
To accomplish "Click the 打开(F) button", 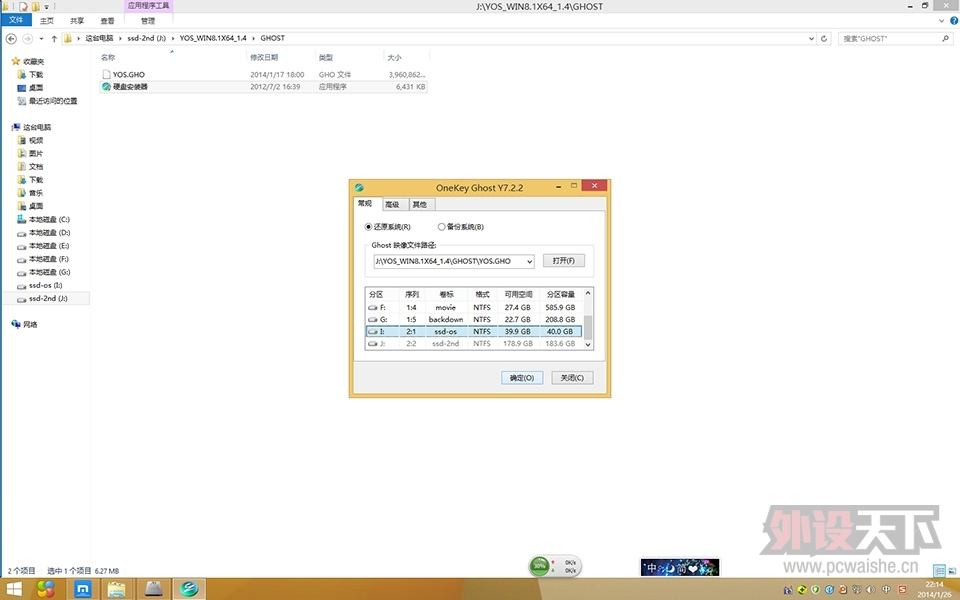I will click(563, 261).
